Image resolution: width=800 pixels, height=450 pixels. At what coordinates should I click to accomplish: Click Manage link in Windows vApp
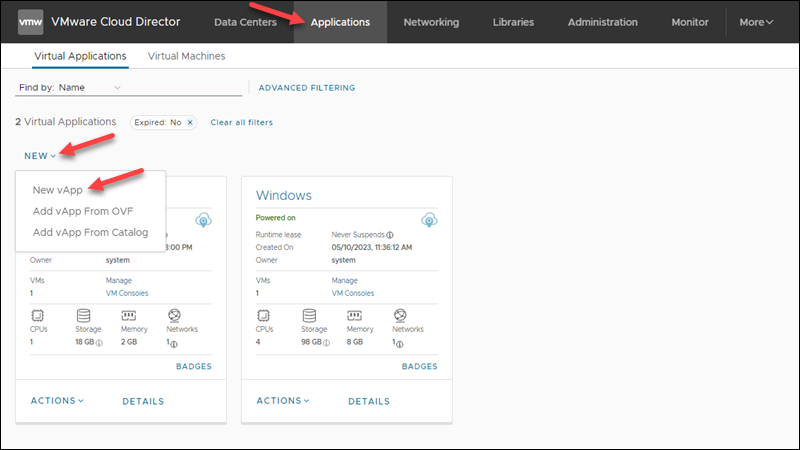(344, 281)
